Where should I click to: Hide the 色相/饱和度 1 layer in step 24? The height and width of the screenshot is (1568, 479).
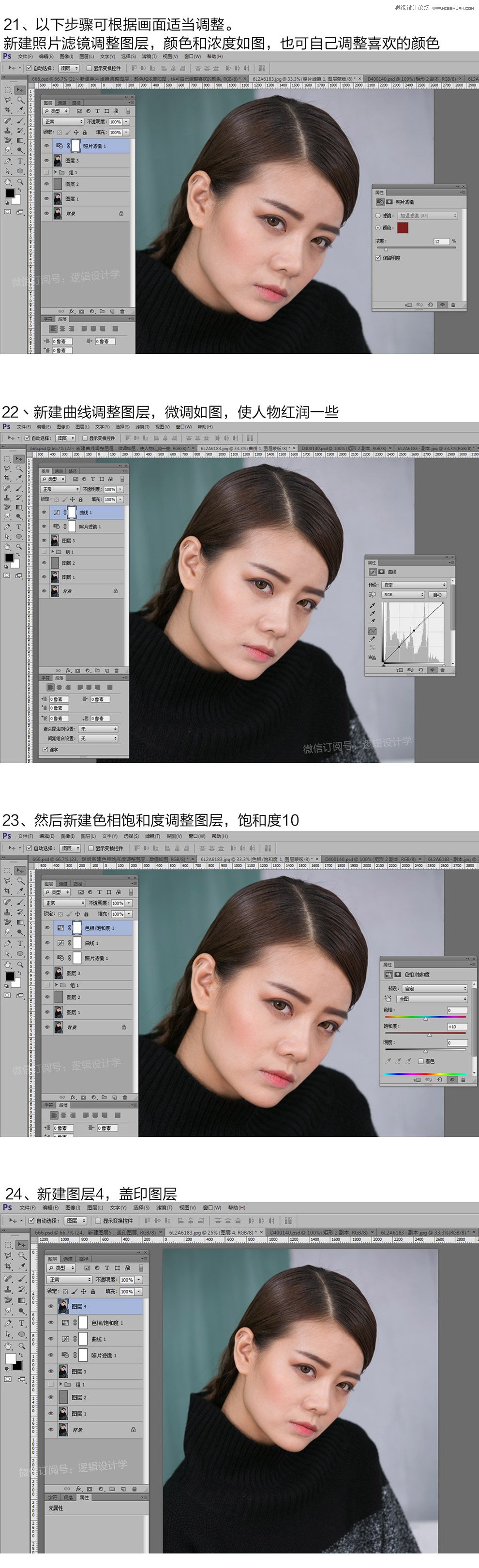(x=51, y=1323)
